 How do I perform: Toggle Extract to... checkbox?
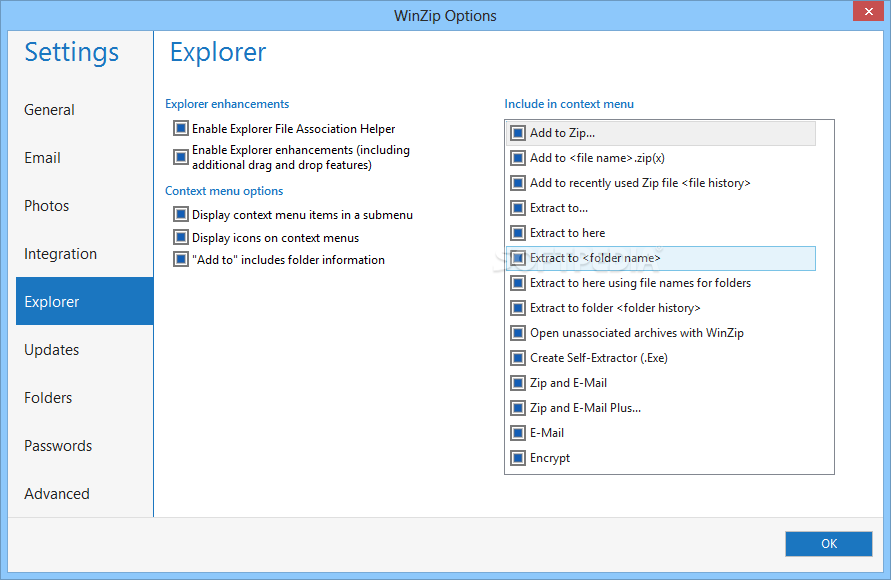point(518,208)
